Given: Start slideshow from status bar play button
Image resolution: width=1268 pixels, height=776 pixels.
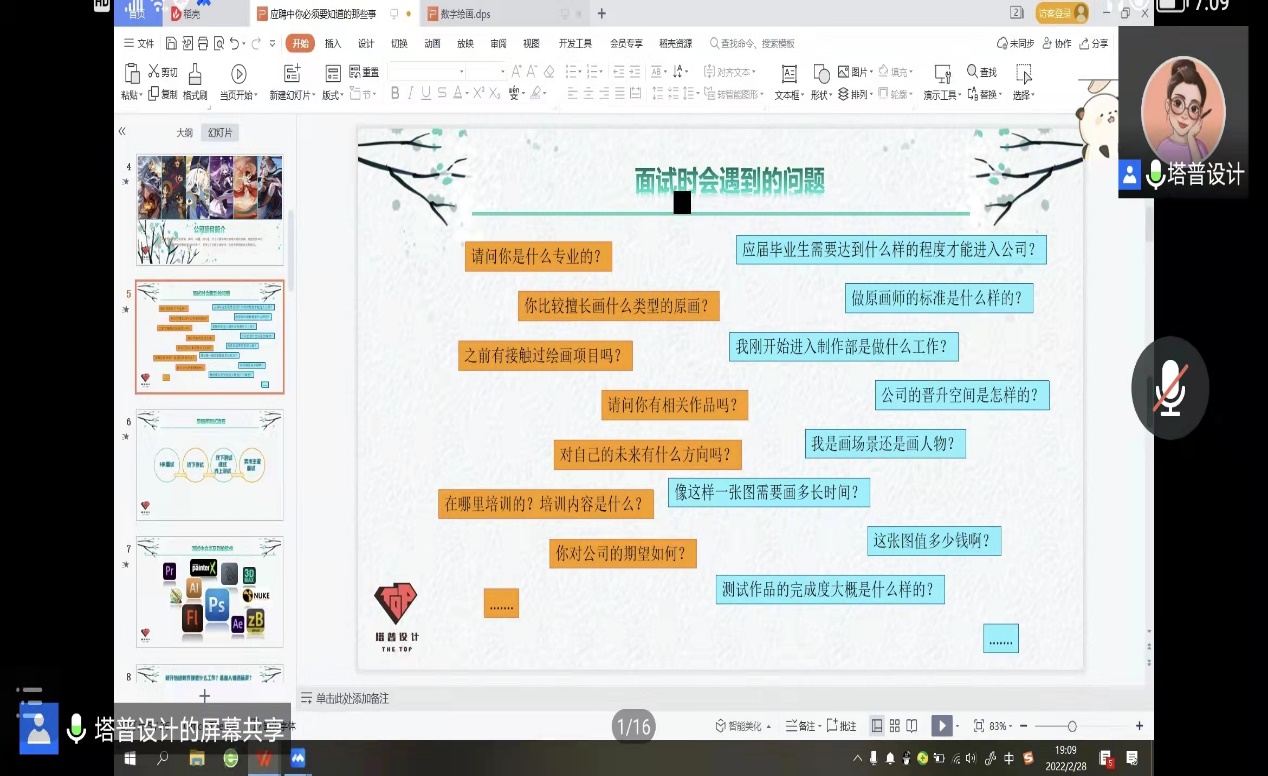Looking at the screenshot, I should coord(940,726).
